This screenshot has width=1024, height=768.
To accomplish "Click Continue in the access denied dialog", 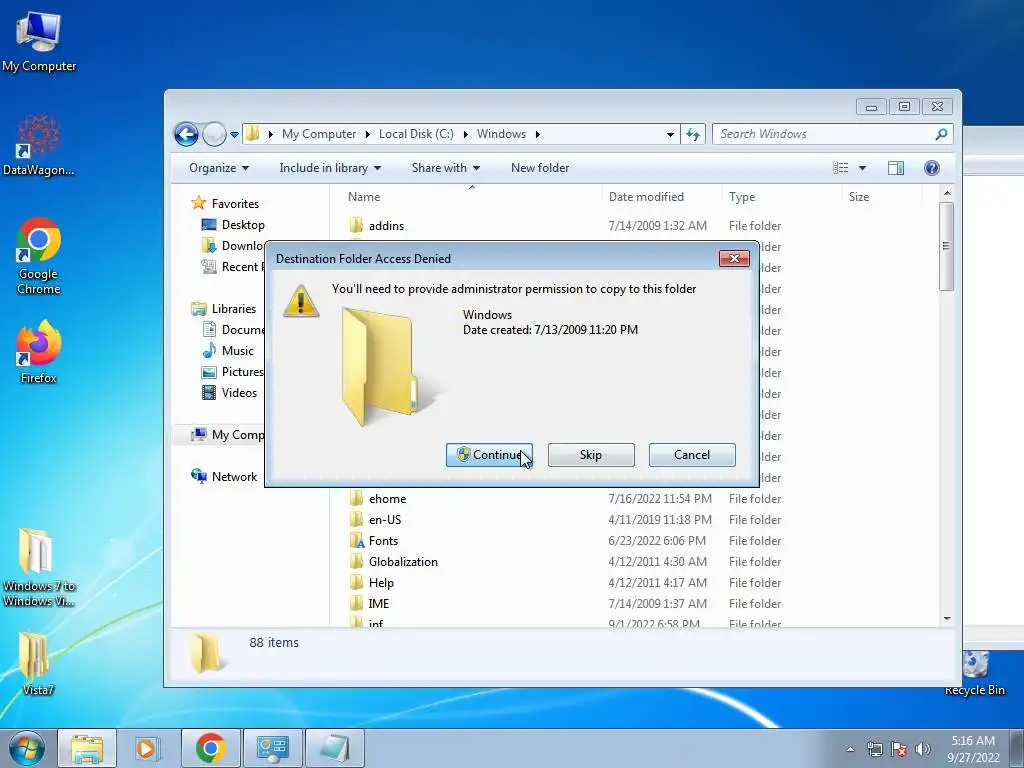I will click(x=489, y=455).
